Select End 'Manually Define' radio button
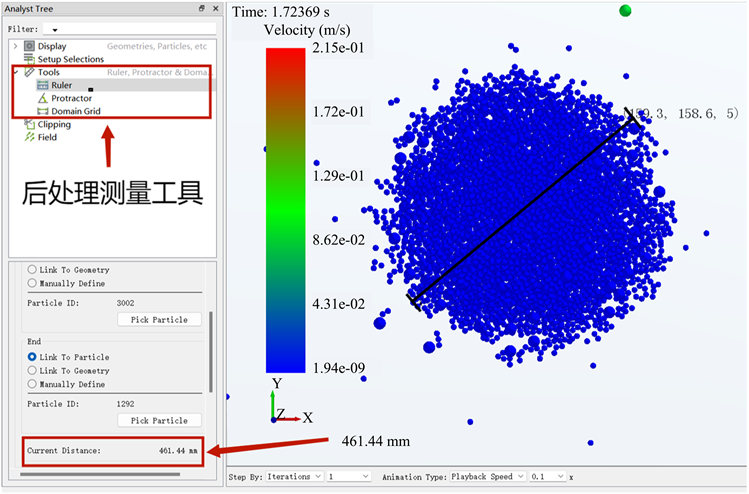The height and width of the screenshot is (494, 749). click(x=33, y=383)
